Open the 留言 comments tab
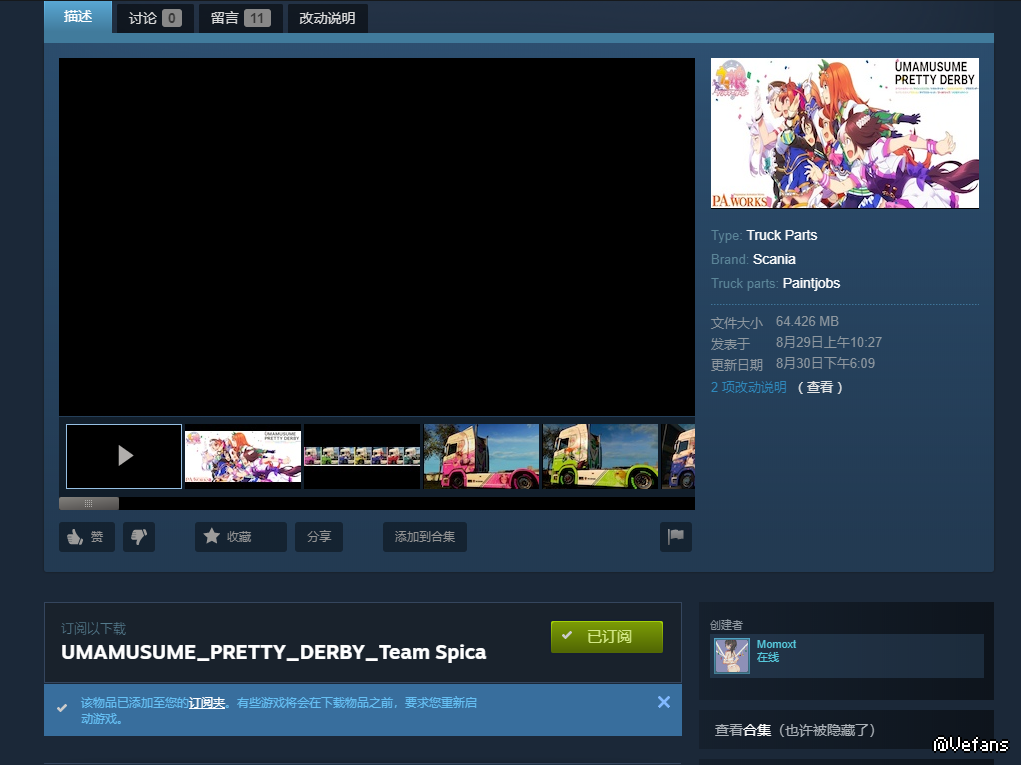 tap(240, 18)
